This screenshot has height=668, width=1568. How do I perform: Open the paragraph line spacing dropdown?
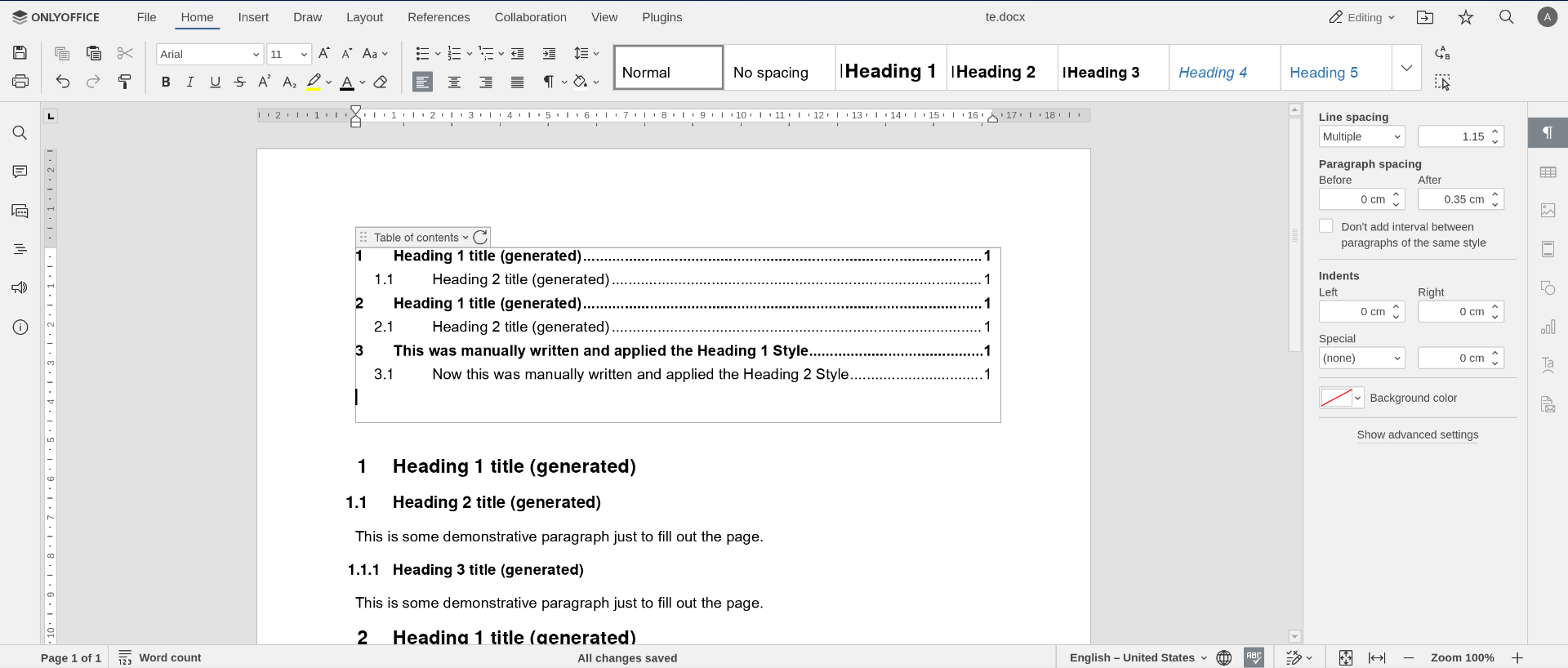586,53
